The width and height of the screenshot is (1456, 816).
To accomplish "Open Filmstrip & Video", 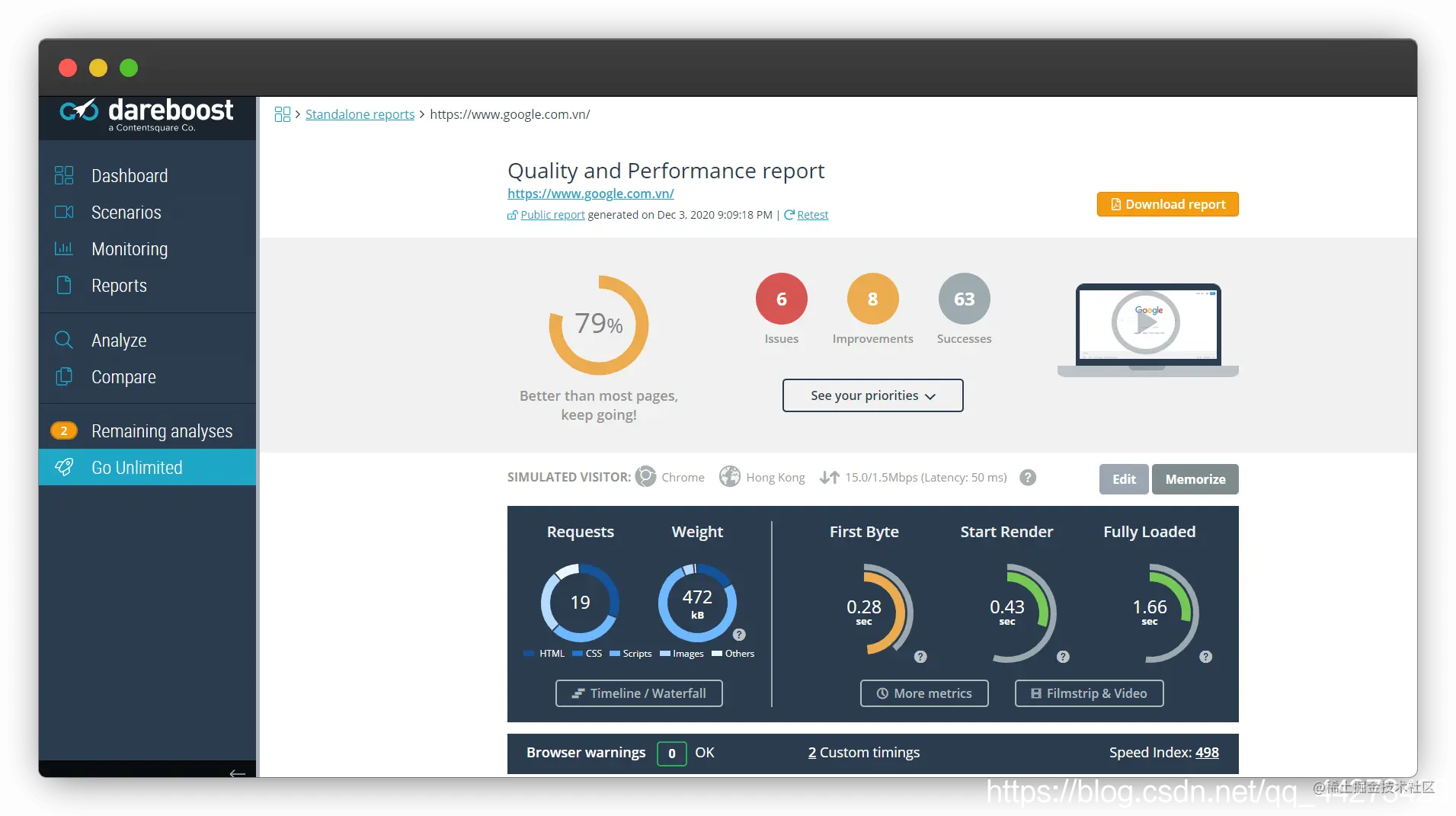I will [1090, 693].
